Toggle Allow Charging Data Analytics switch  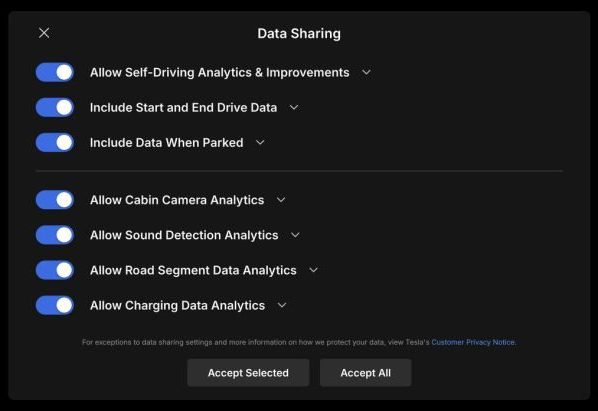click(55, 305)
